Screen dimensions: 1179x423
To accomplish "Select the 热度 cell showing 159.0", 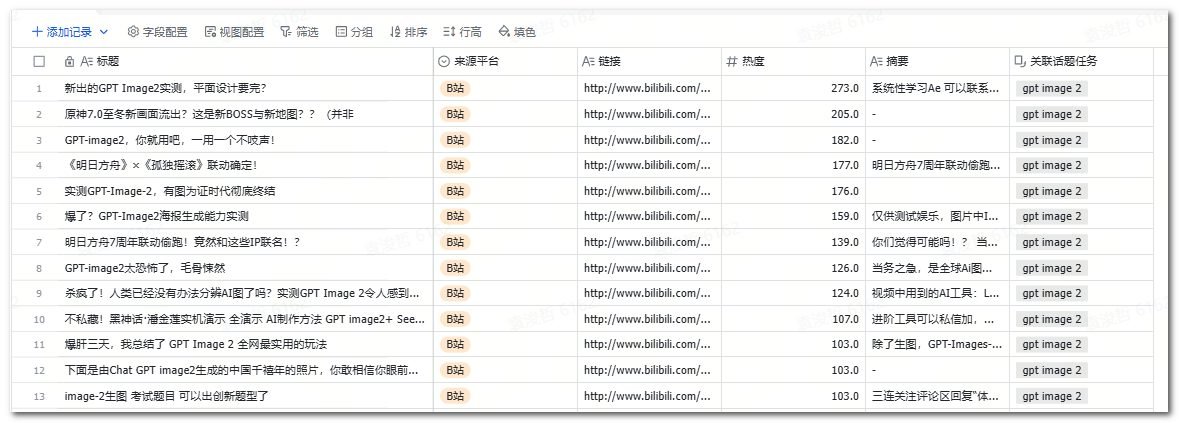I will pos(793,216).
